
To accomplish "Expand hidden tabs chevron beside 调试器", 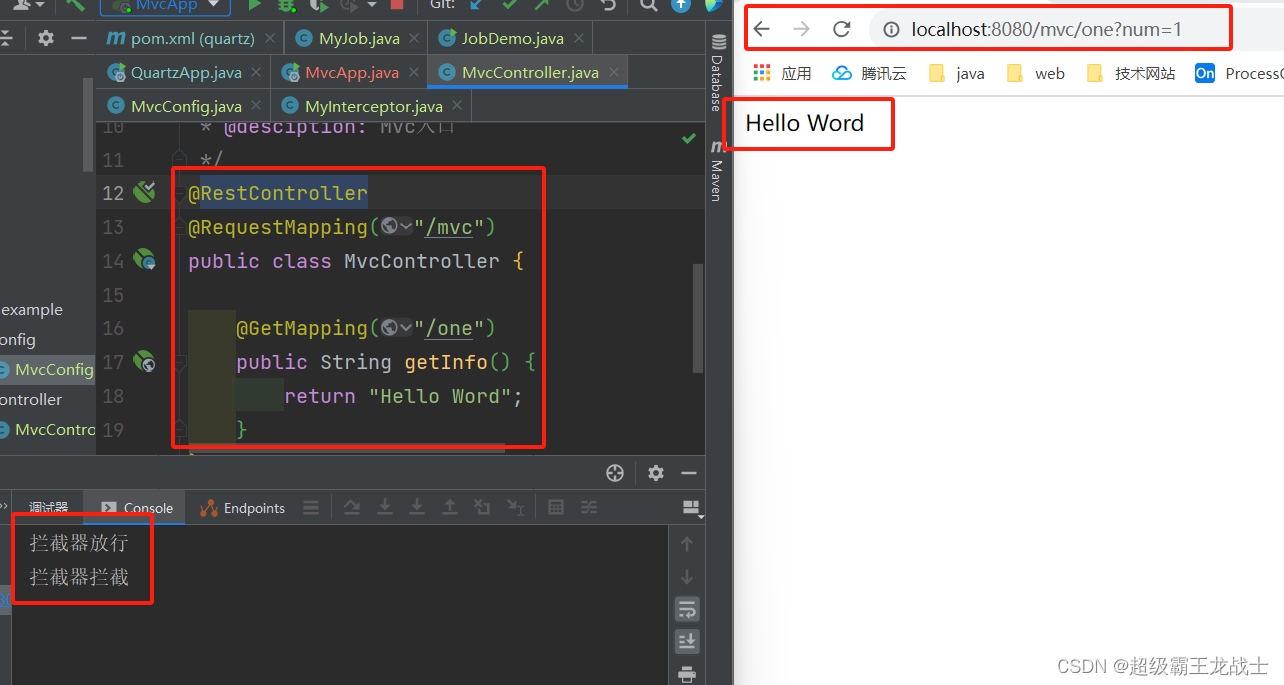I will pos(4,508).
